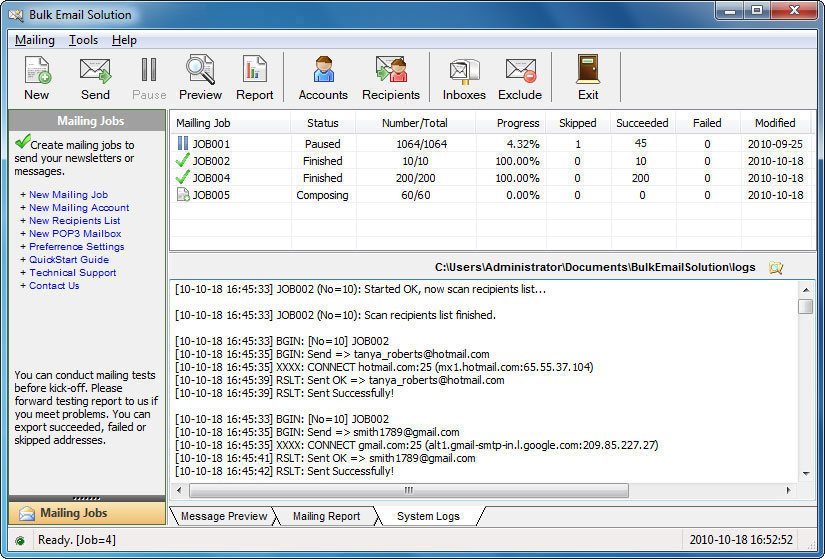The image size is (825, 559).
Task: Sort by Skipped column header
Action: click(x=578, y=123)
